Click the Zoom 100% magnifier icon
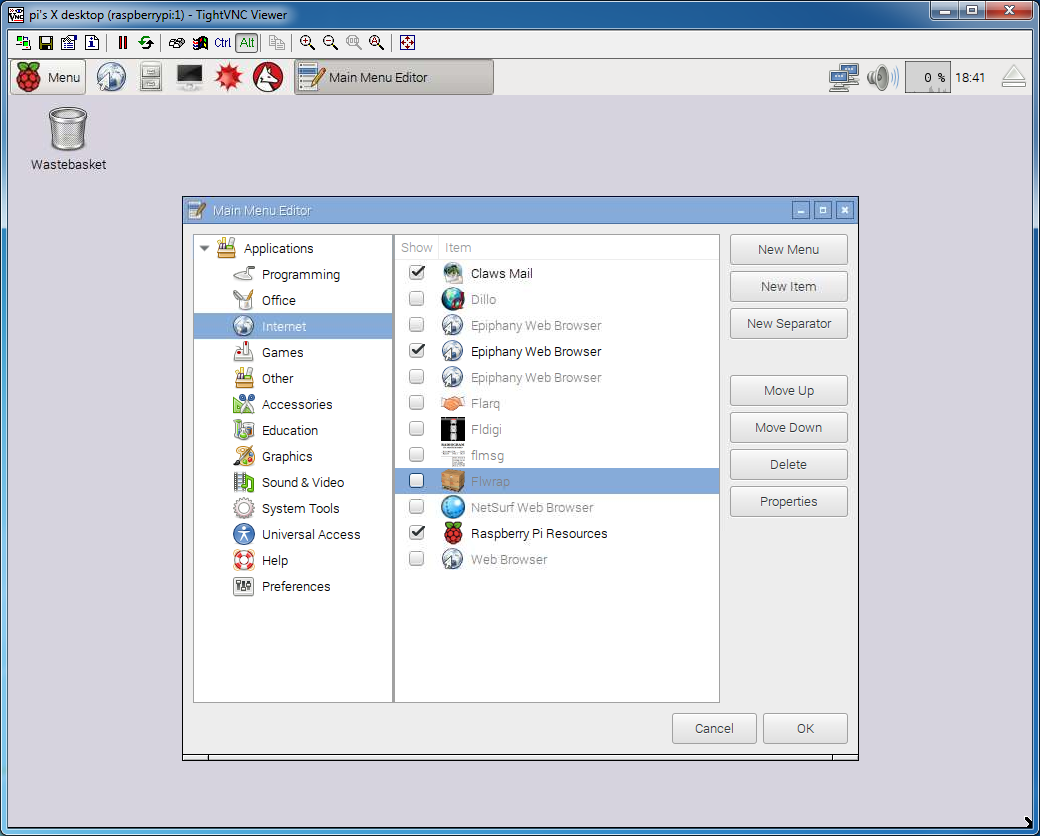1040x836 pixels. 354,43
